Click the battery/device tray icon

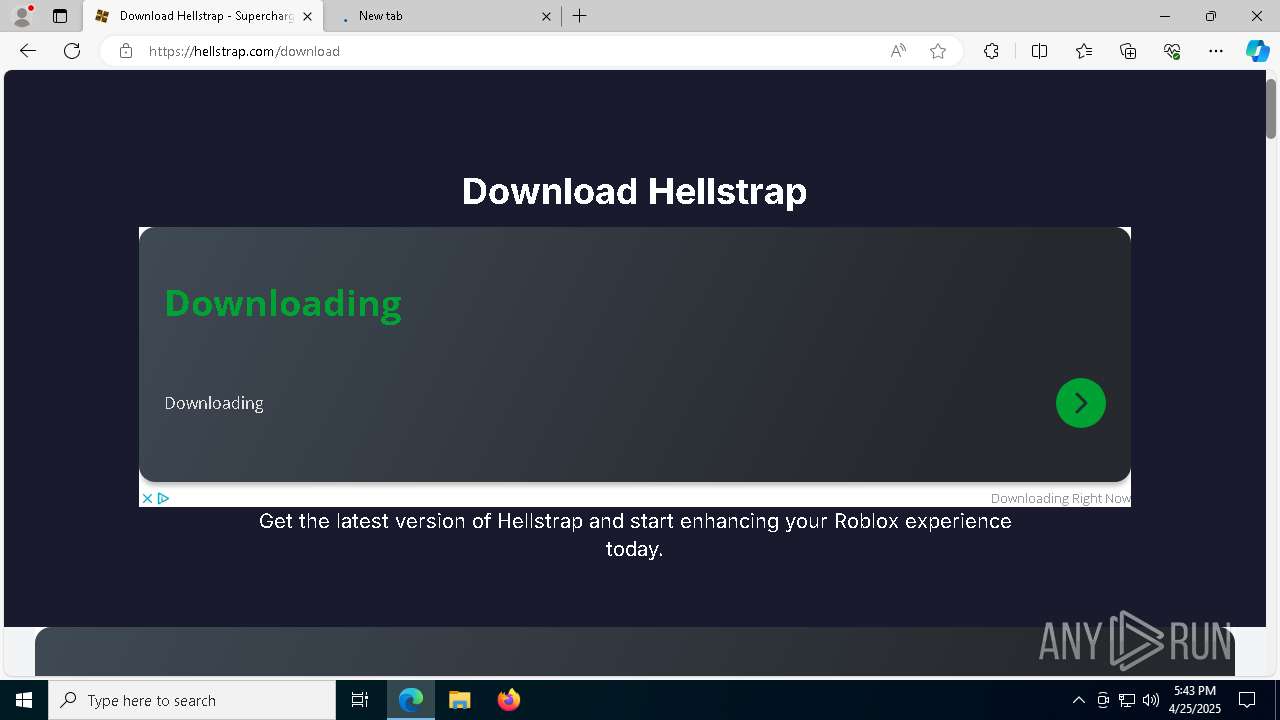pos(1103,700)
